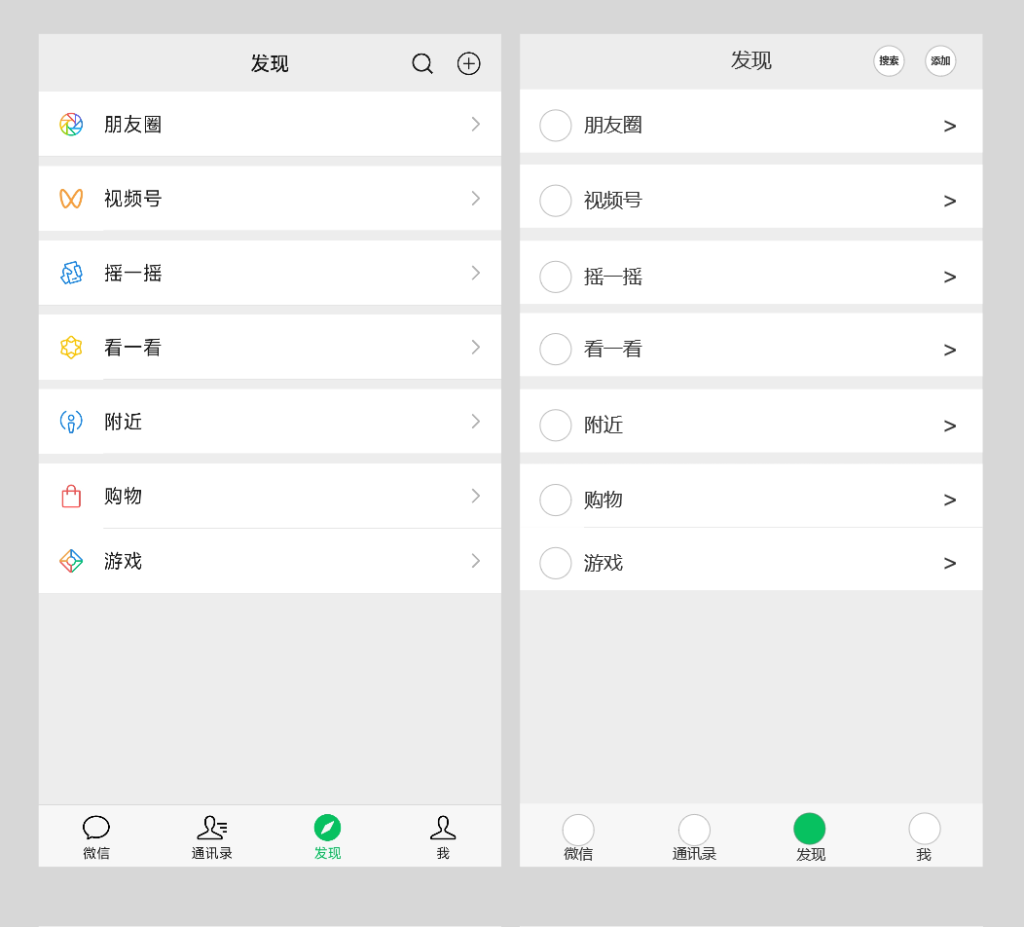The height and width of the screenshot is (927, 1024).
Task: Click wireframe 发现 tab label at bottom
Action: pyautogui.click(x=810, y=854)
